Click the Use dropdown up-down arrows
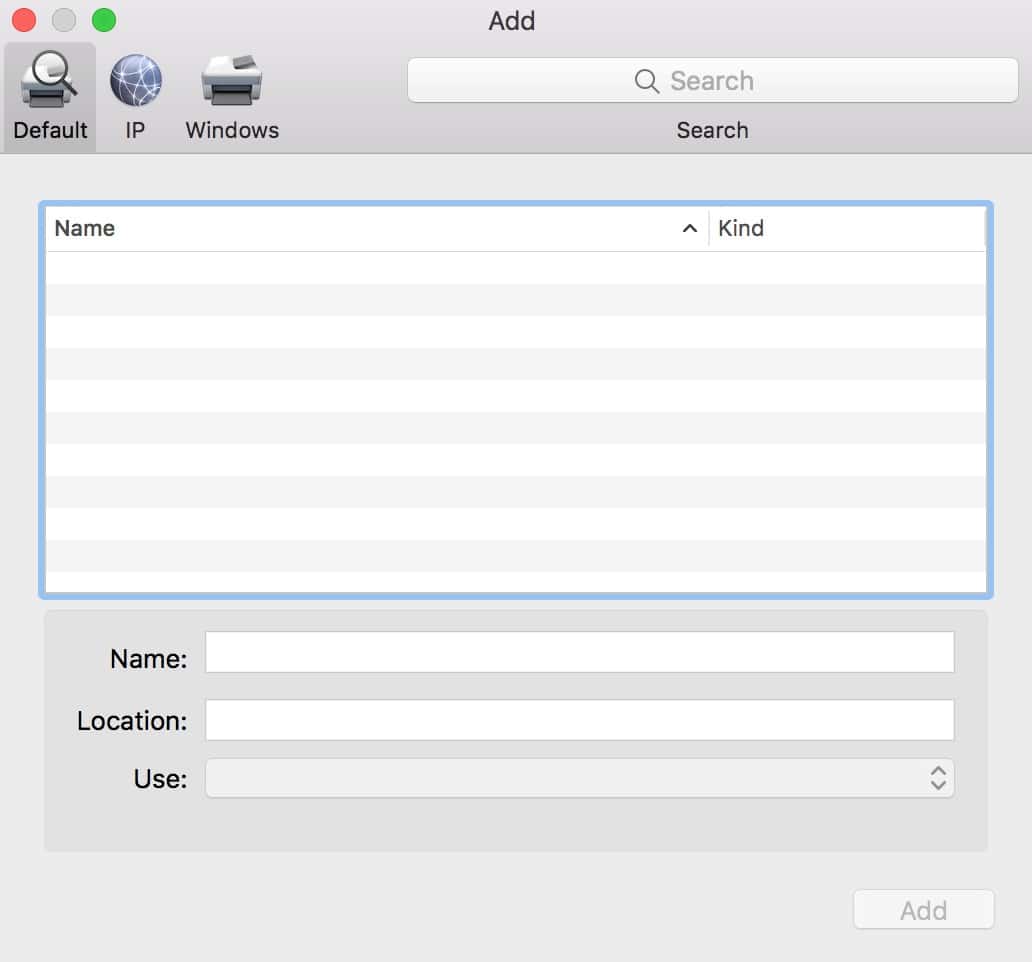 pyautogui.click(x=938, y=778)
